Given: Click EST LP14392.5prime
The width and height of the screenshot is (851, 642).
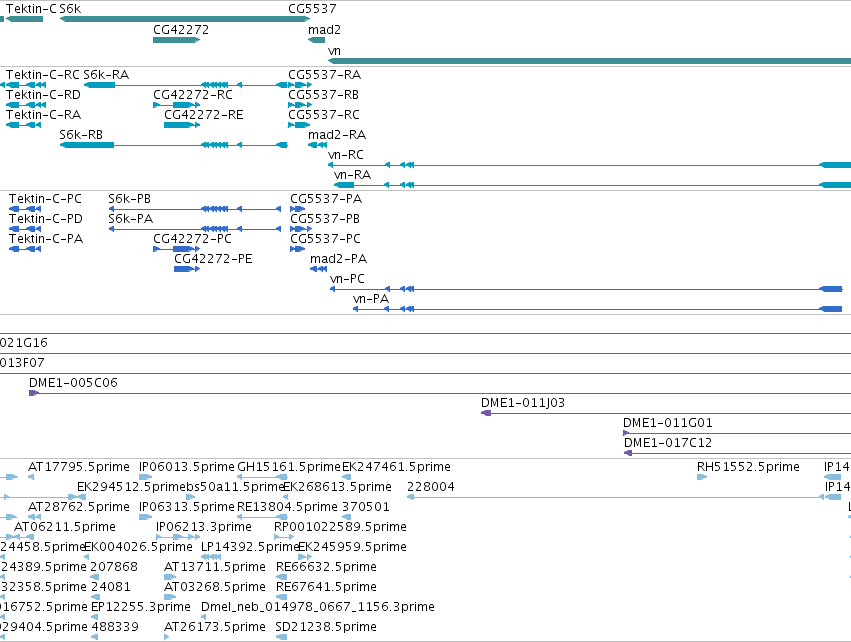Looking at the screenshot, I should [211, 558].
